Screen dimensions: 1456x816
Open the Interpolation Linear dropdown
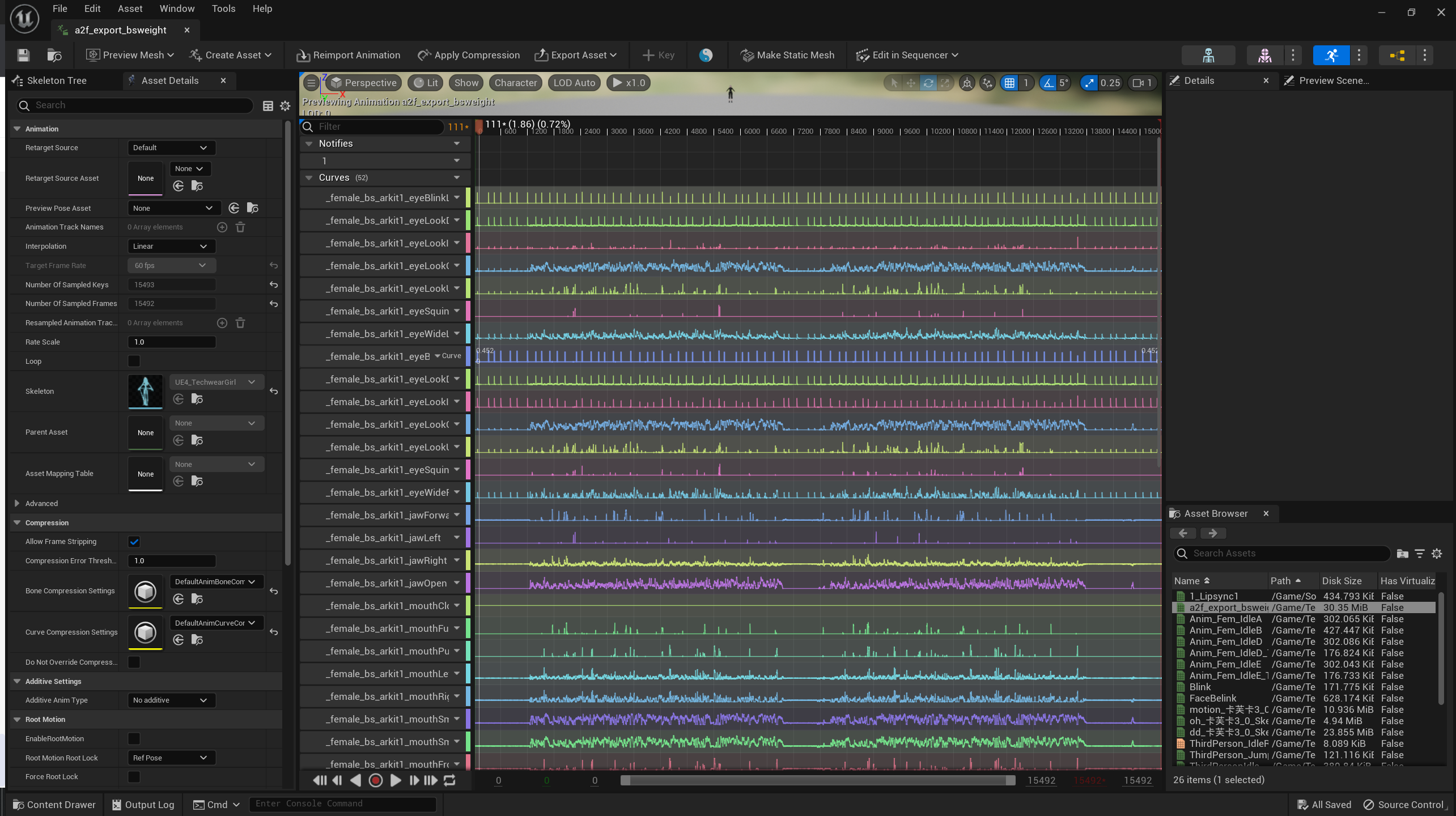pyautogui.click(x=171, y=246)
